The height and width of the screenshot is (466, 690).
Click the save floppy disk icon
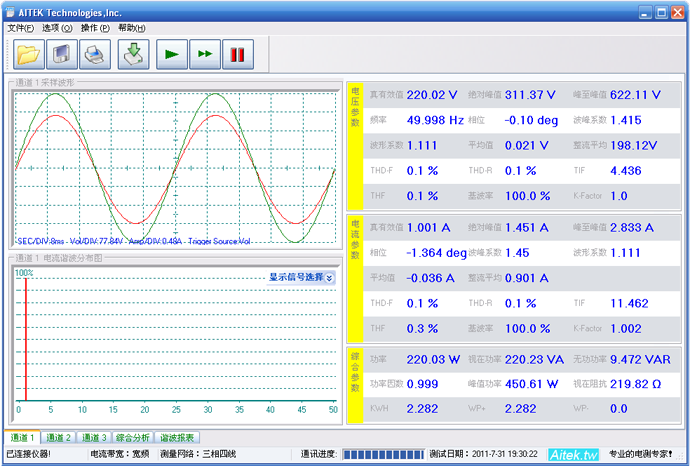click(63, 54)
